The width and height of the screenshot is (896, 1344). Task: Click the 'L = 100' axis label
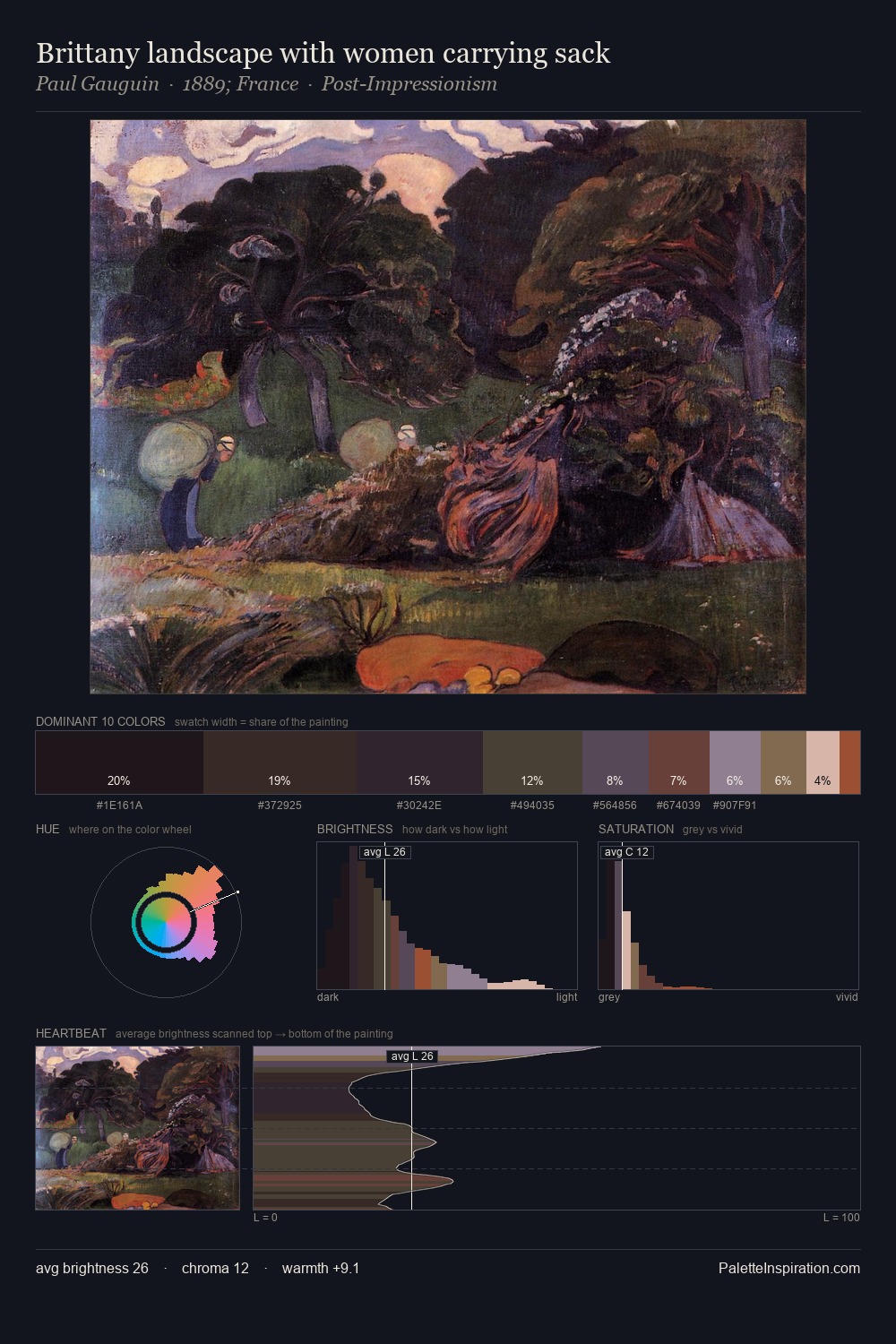841,1218
